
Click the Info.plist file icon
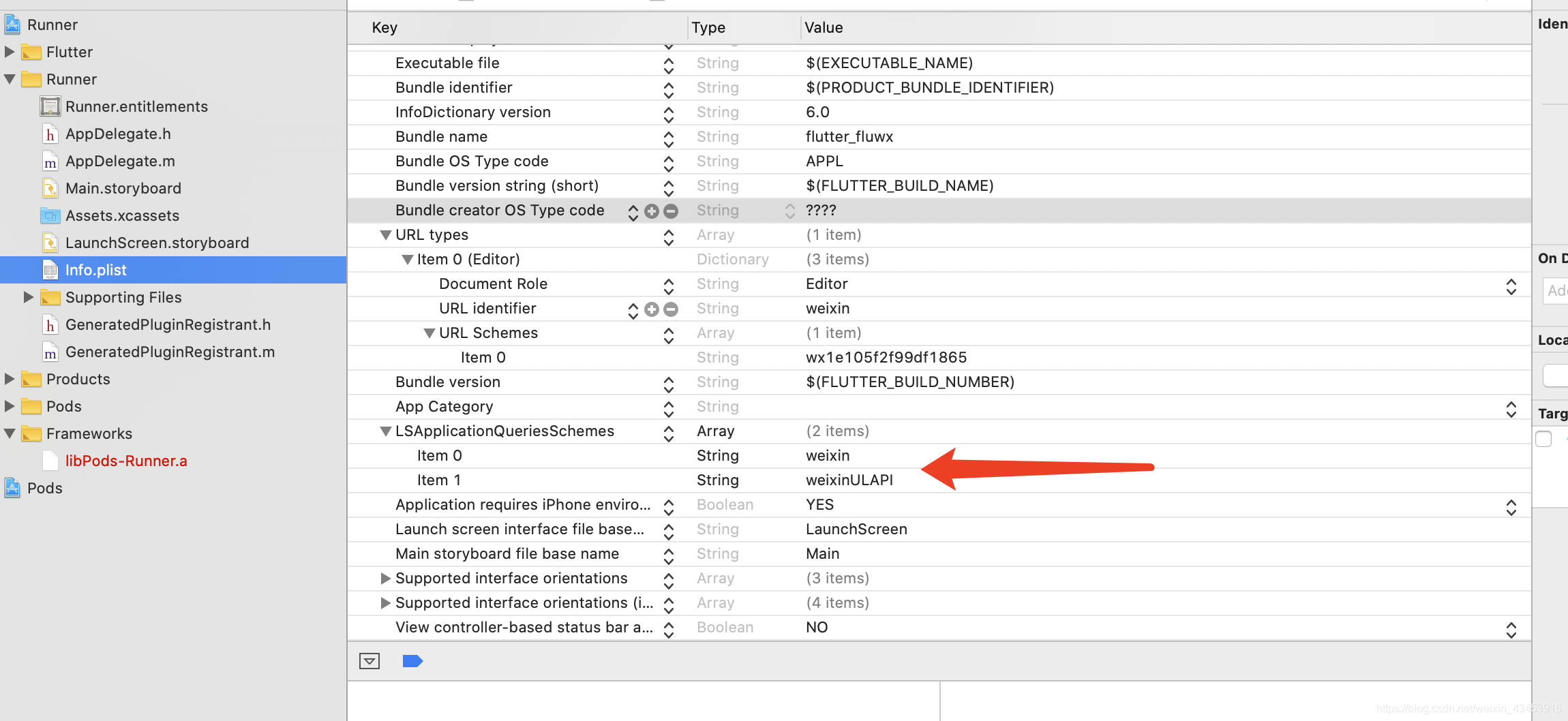click(50, 271)
